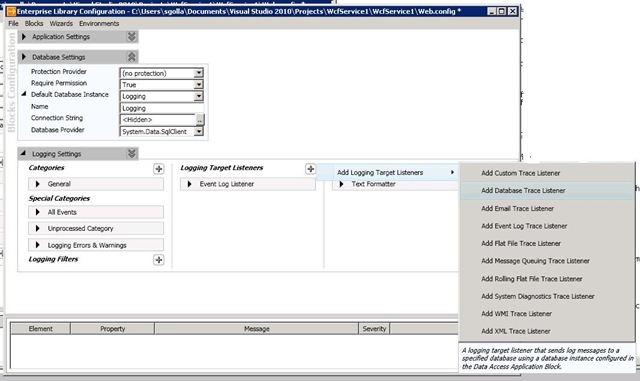640x381 pixels.
Task: Click the Enterprise Library title bar icon
Action: pos(11,11)
